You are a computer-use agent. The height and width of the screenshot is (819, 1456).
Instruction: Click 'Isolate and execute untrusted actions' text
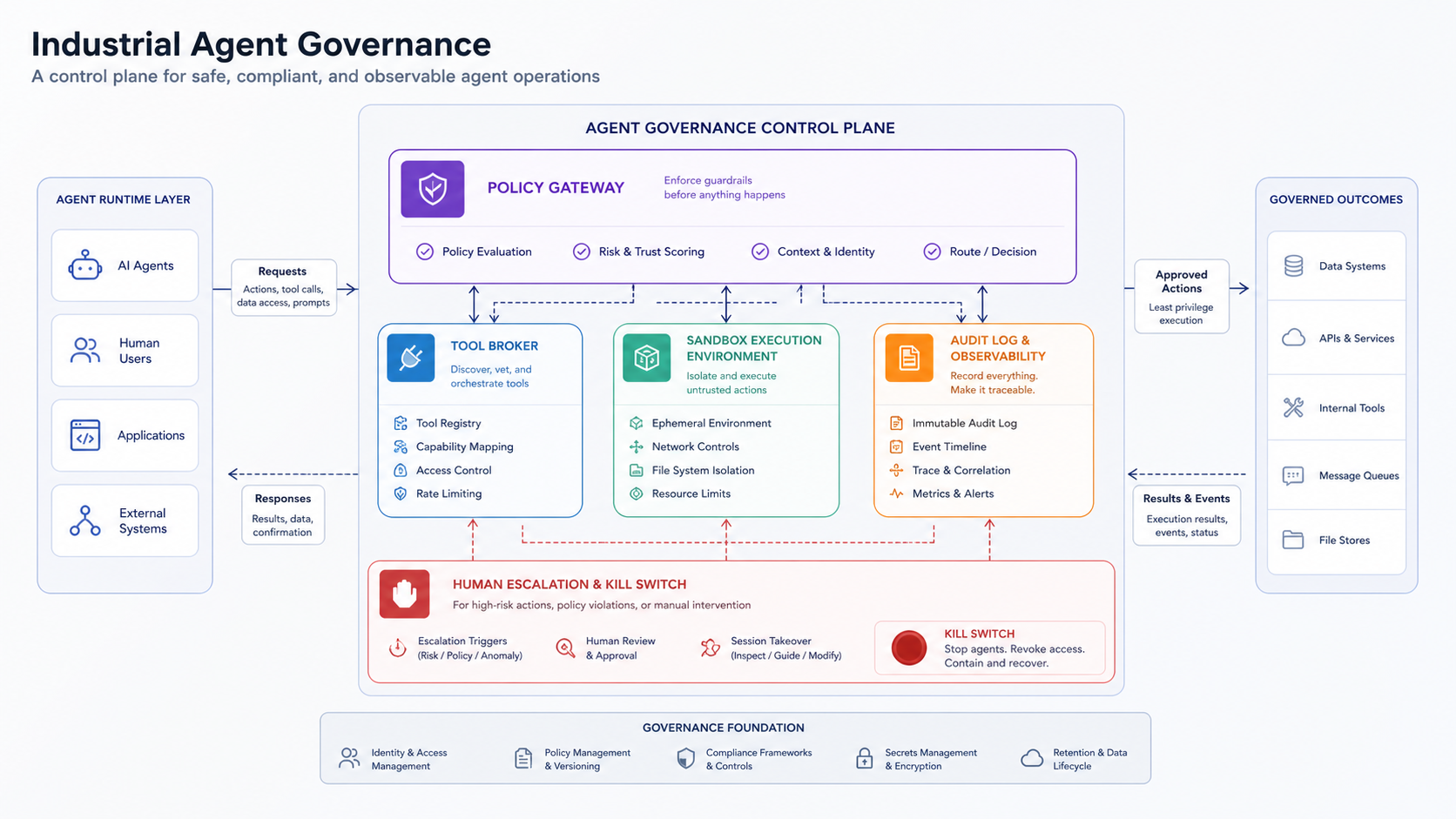[x=731, y=383]
